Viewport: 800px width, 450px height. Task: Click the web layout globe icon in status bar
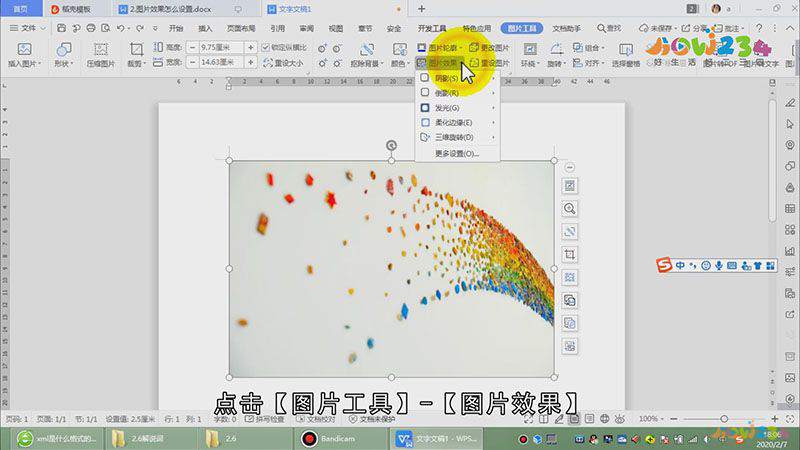605,419
